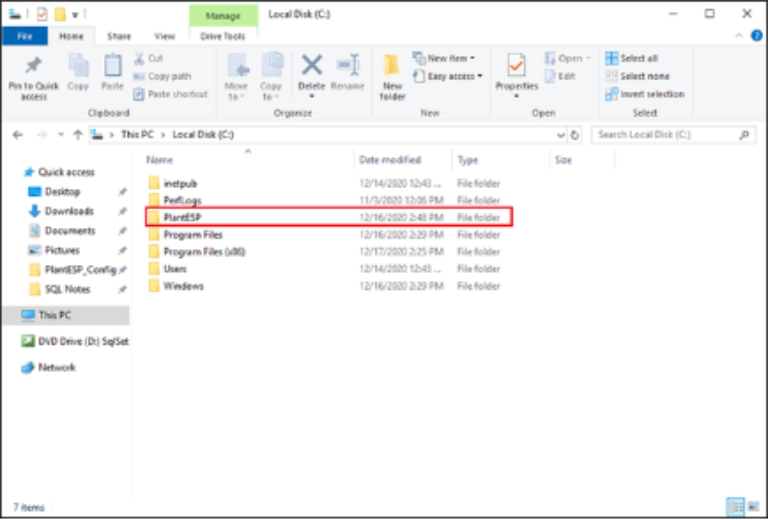Switch to Details view icon
Screen dimensions: 768x520
click(735, 507)
